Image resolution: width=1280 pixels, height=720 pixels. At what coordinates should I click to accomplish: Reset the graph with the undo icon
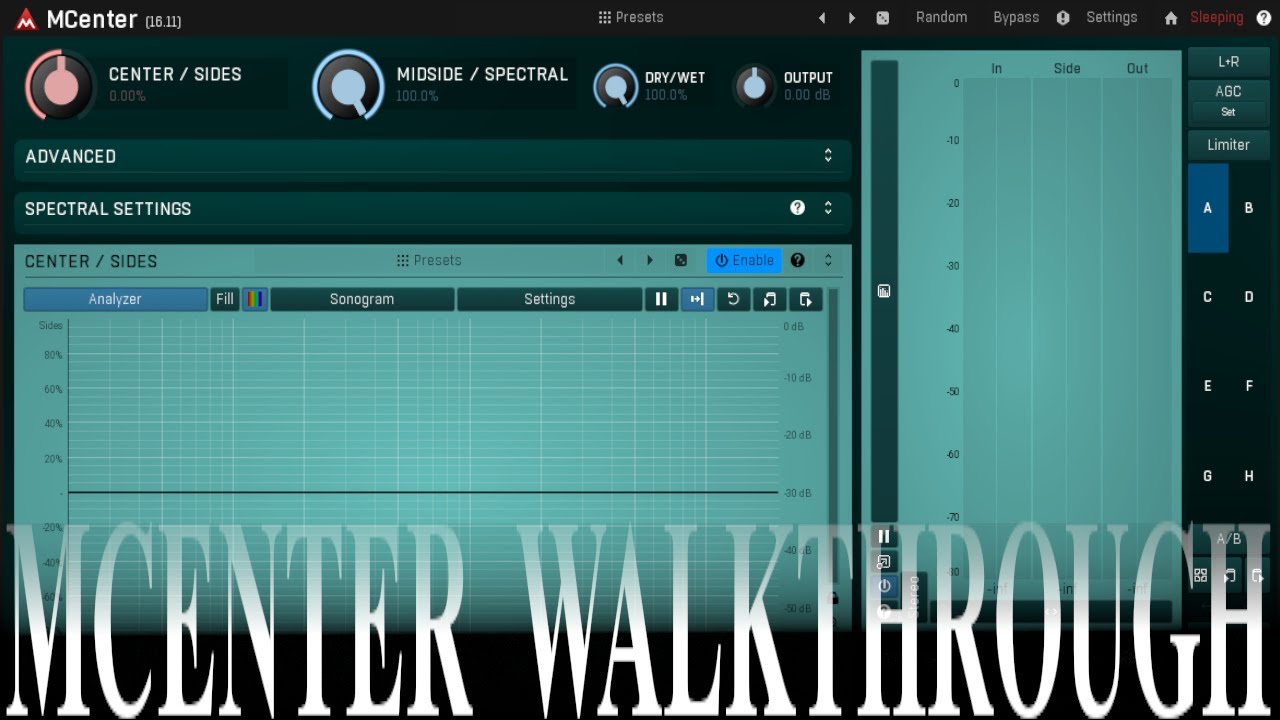733,299
